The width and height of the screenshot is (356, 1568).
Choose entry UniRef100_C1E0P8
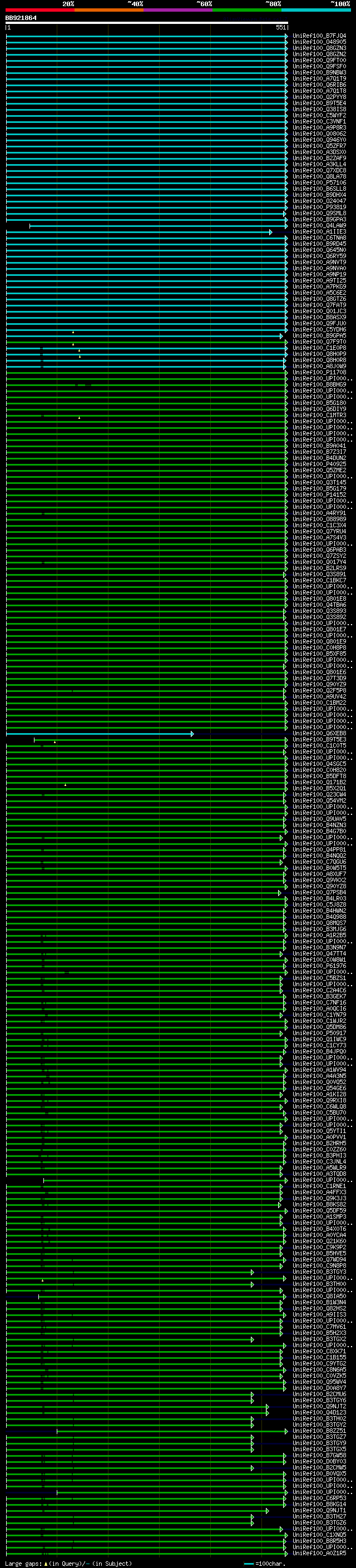[x=319, y=348]
